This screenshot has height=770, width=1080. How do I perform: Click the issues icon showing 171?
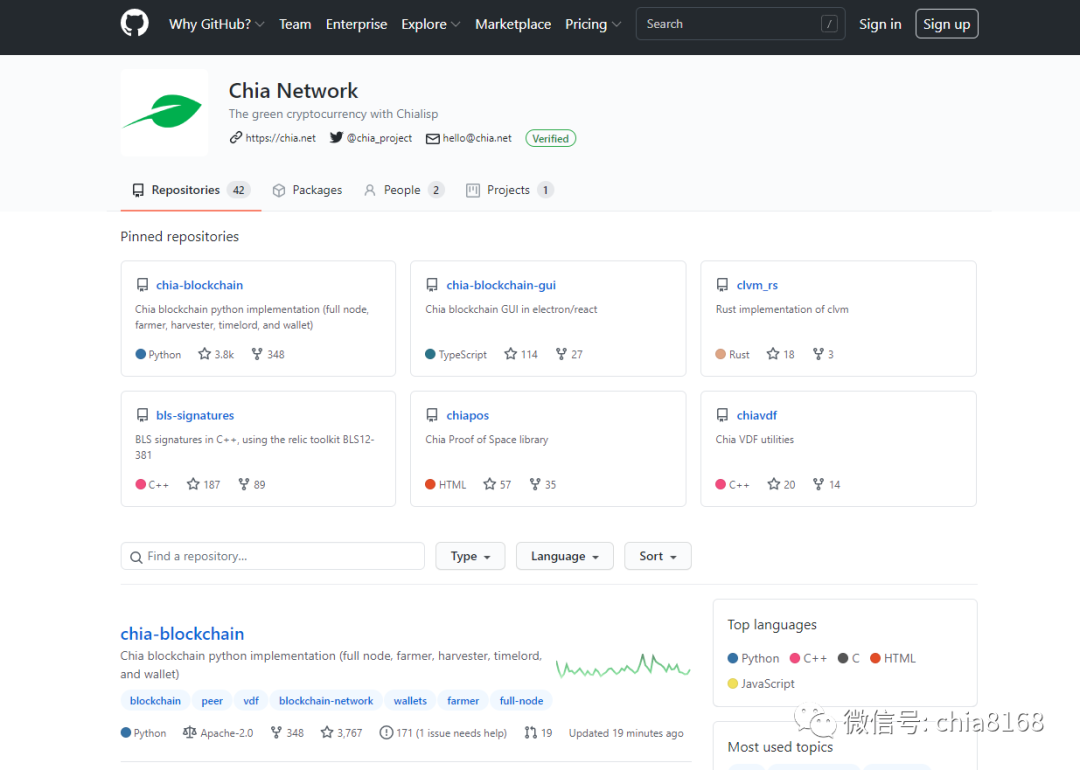click(x=386, y=733)
